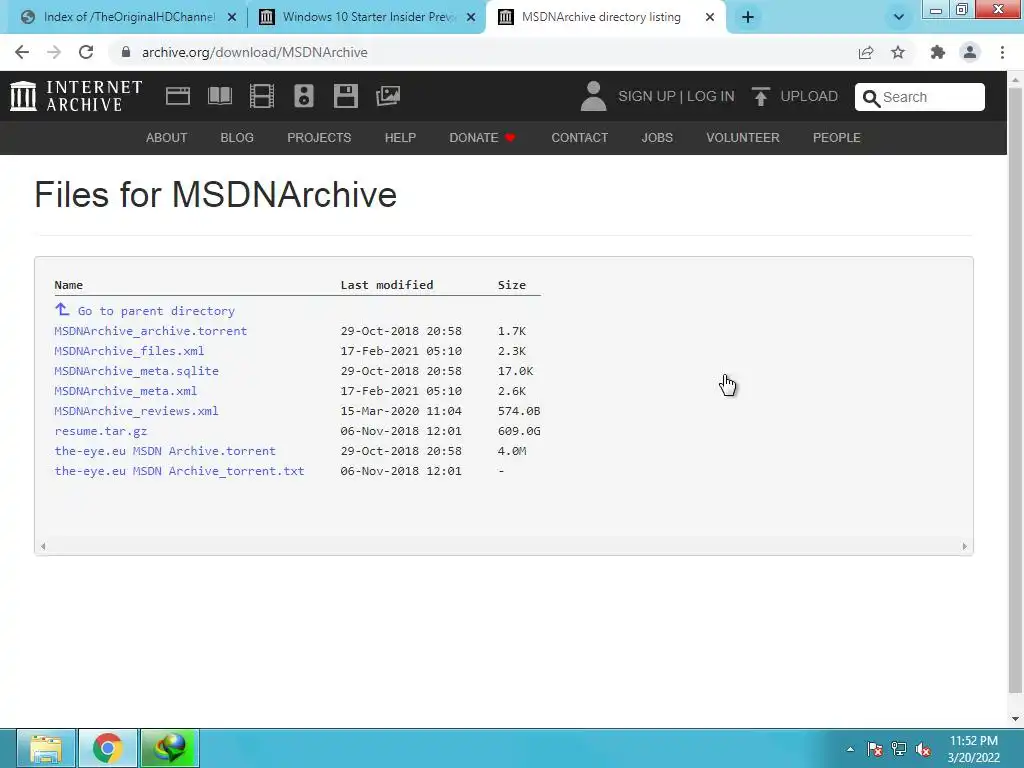1024x768 pixels.
Task: Click the UPLOAD link
Action: [808, 96]
